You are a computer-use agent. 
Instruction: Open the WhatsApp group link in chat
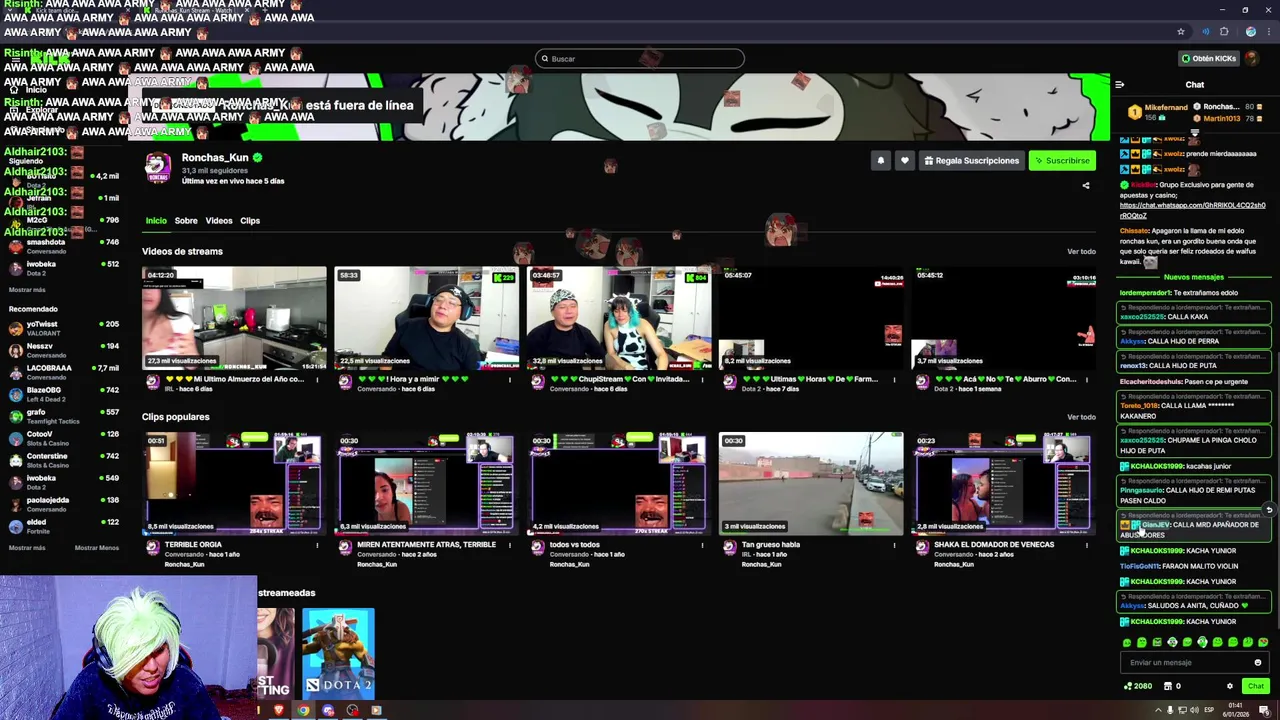(x=1192, y=210)
